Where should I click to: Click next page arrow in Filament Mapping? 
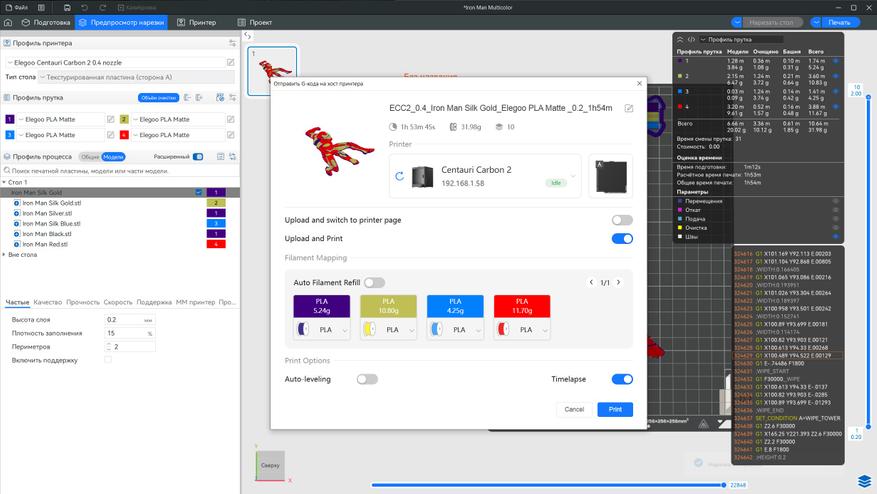coord(619,283)
